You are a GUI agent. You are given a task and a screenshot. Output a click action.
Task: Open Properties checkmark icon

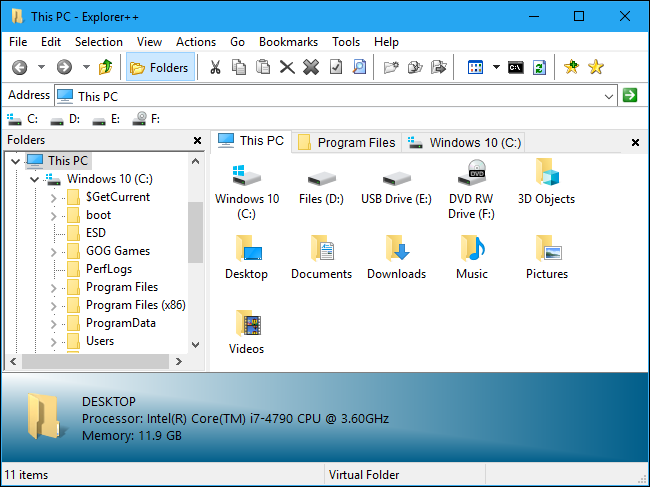click(x=336, y=67)
